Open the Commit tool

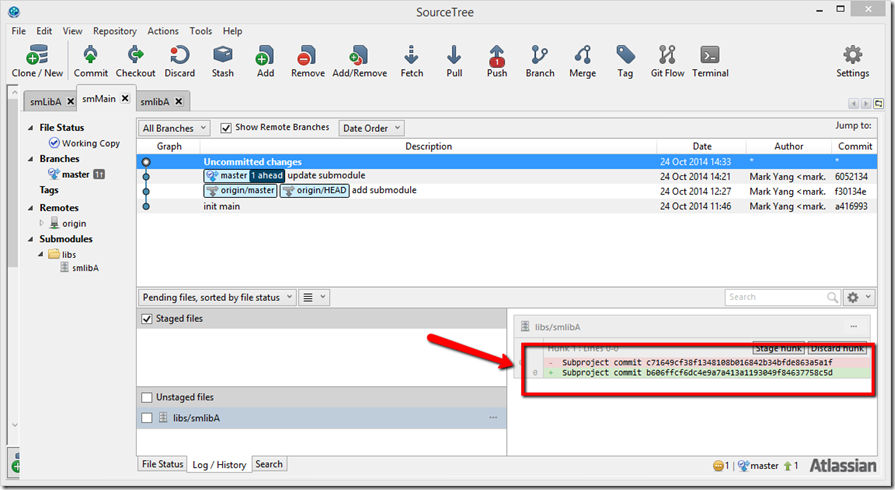pos(91,61)
